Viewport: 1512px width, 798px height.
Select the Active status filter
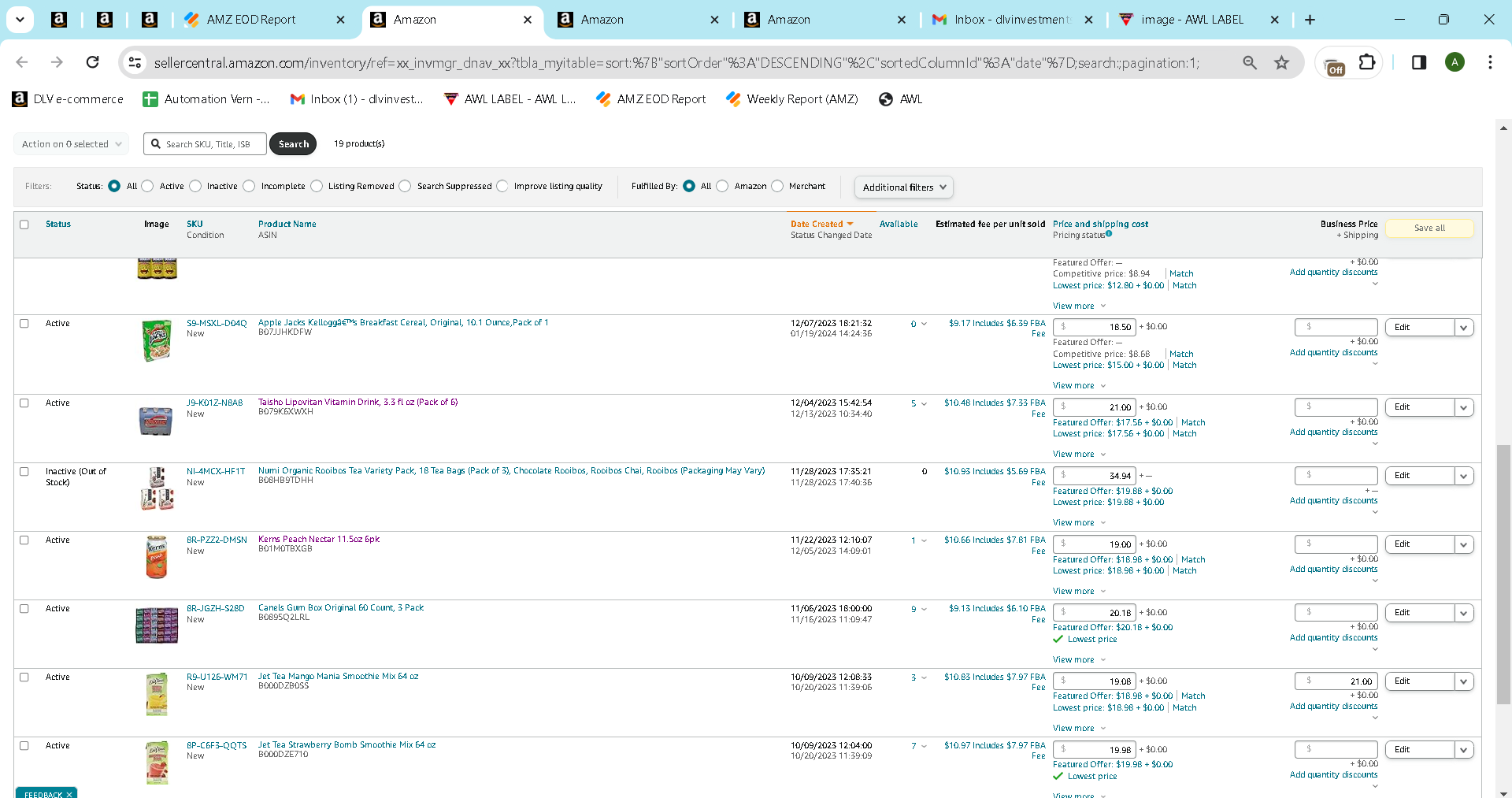tap(147, 187)
